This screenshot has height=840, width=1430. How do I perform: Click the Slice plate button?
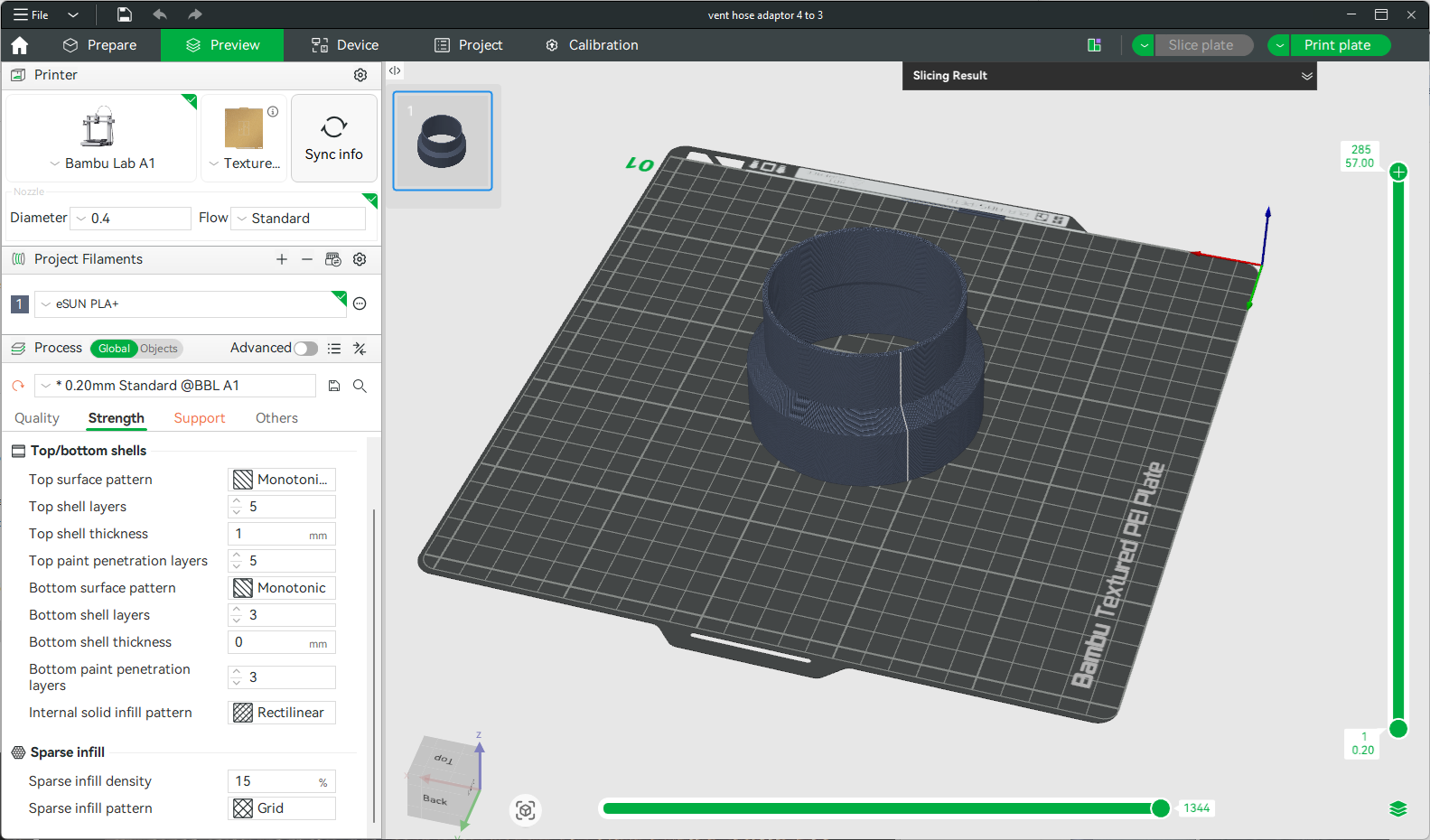point(1203,45)
